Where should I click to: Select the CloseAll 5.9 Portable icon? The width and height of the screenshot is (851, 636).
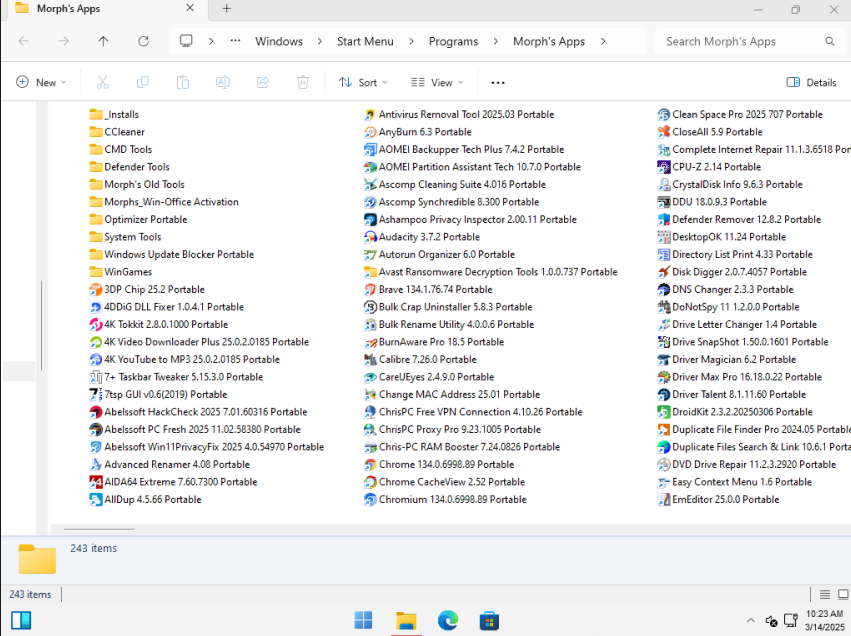663,132
